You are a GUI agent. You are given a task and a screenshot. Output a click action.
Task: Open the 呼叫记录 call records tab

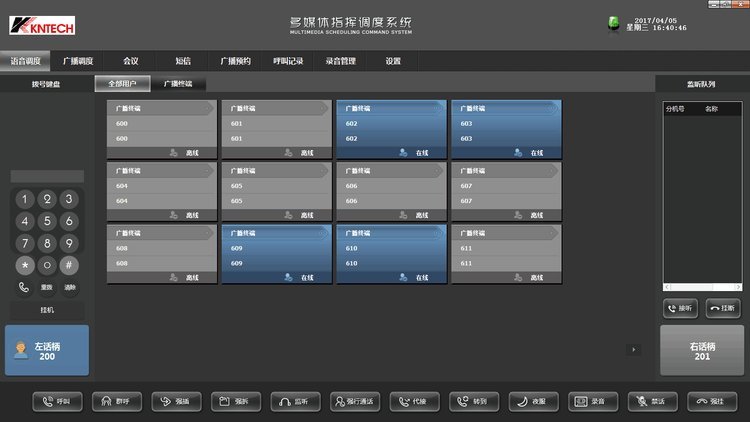[288, 61]
